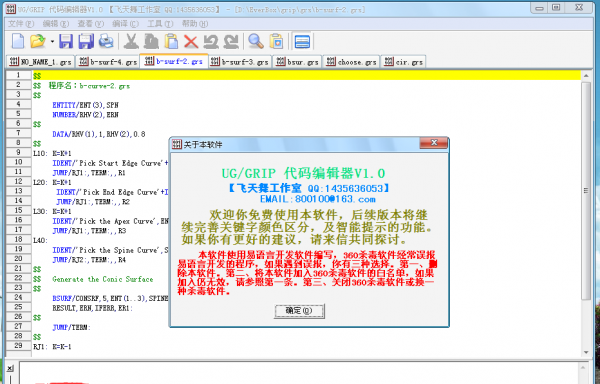Cut selection with scissors icon
This screenshot has width=600, height=384.
(x=131, y=41)
